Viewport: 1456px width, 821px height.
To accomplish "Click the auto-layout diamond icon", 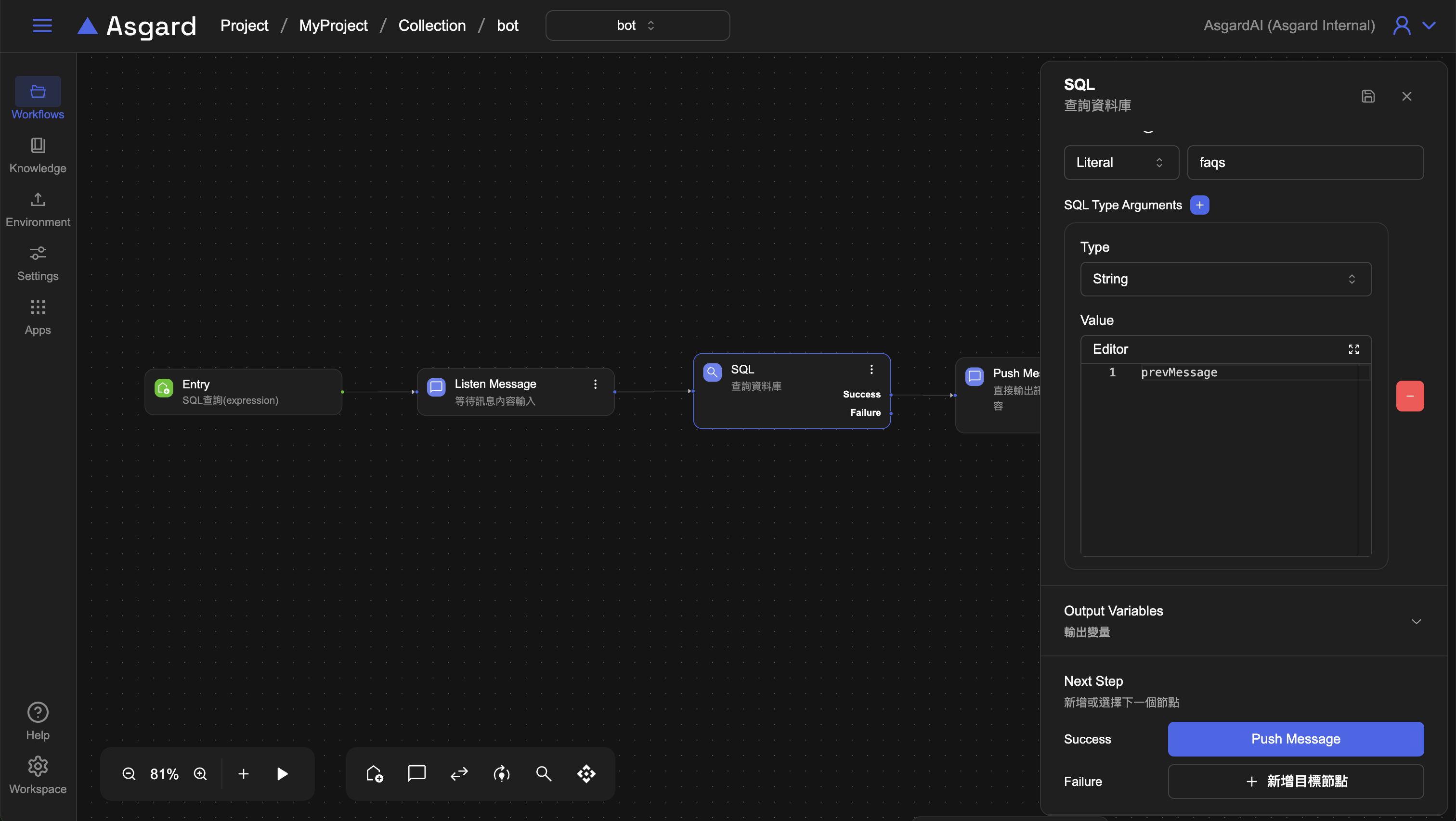I will (x=586, y=773).
